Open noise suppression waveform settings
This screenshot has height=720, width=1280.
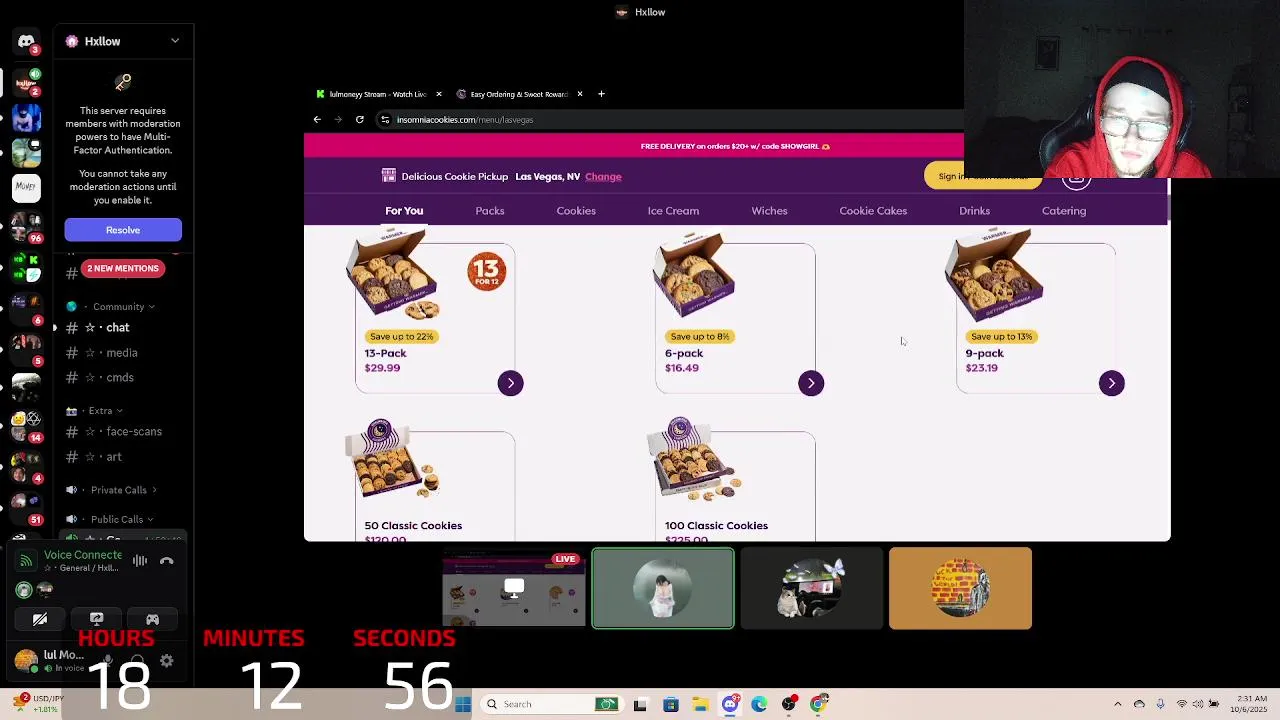click(x=140, y=561)
